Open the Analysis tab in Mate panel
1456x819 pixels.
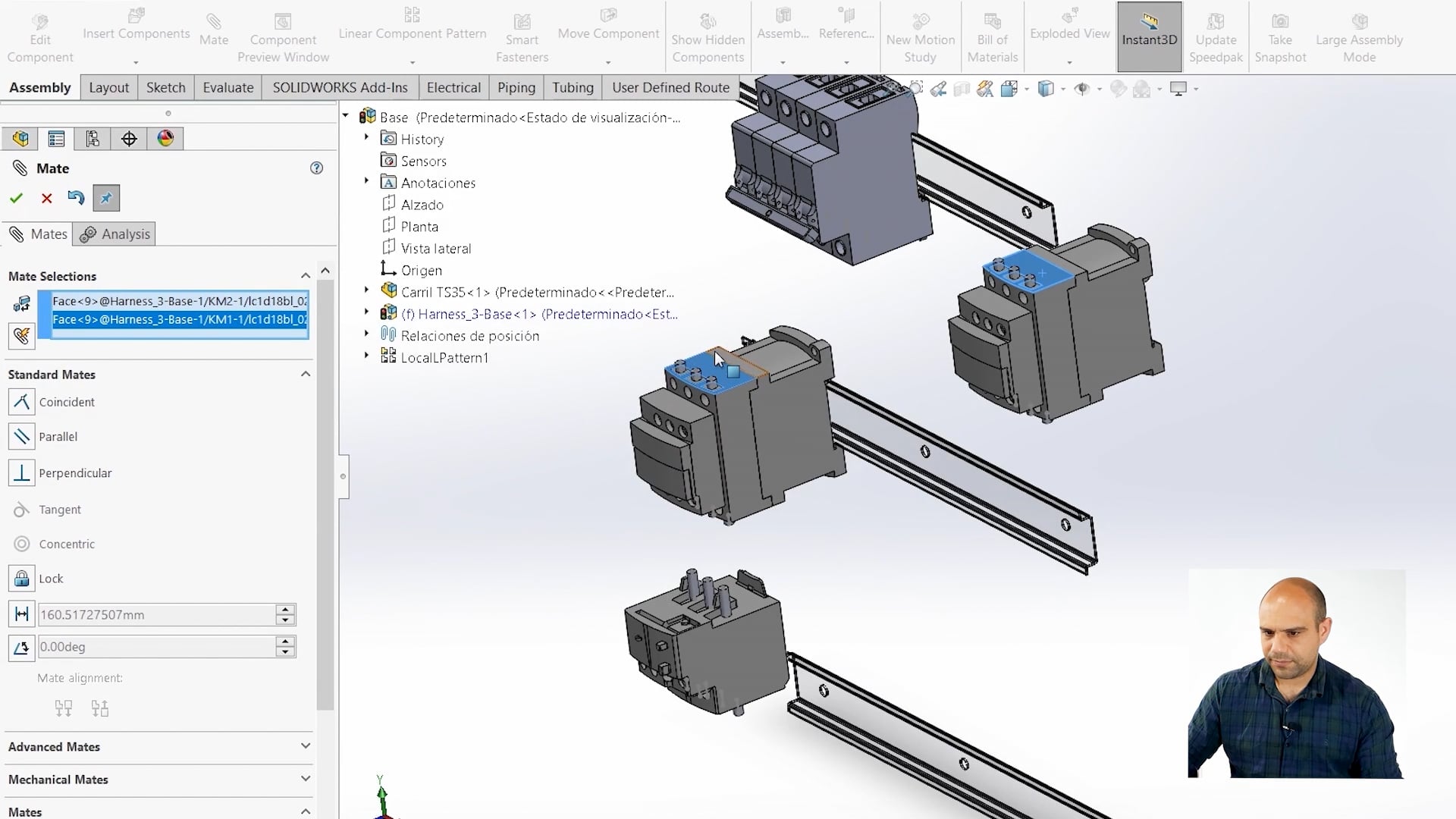[115, 234]
